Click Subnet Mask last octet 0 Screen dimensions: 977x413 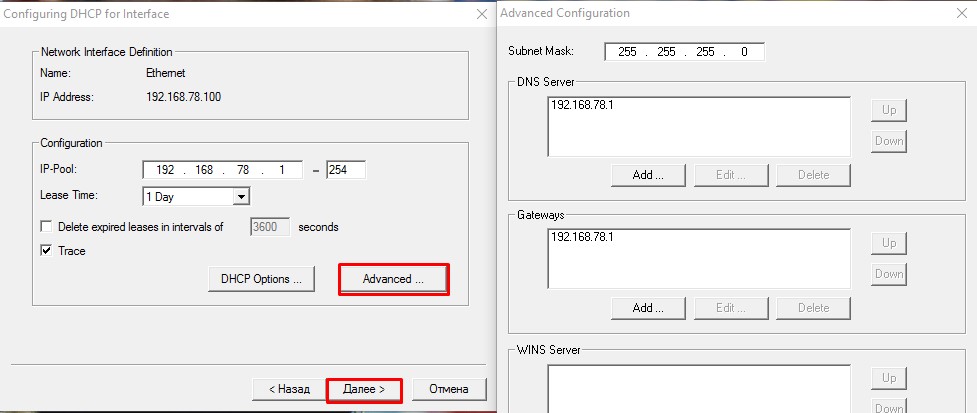tap(744, 52)
